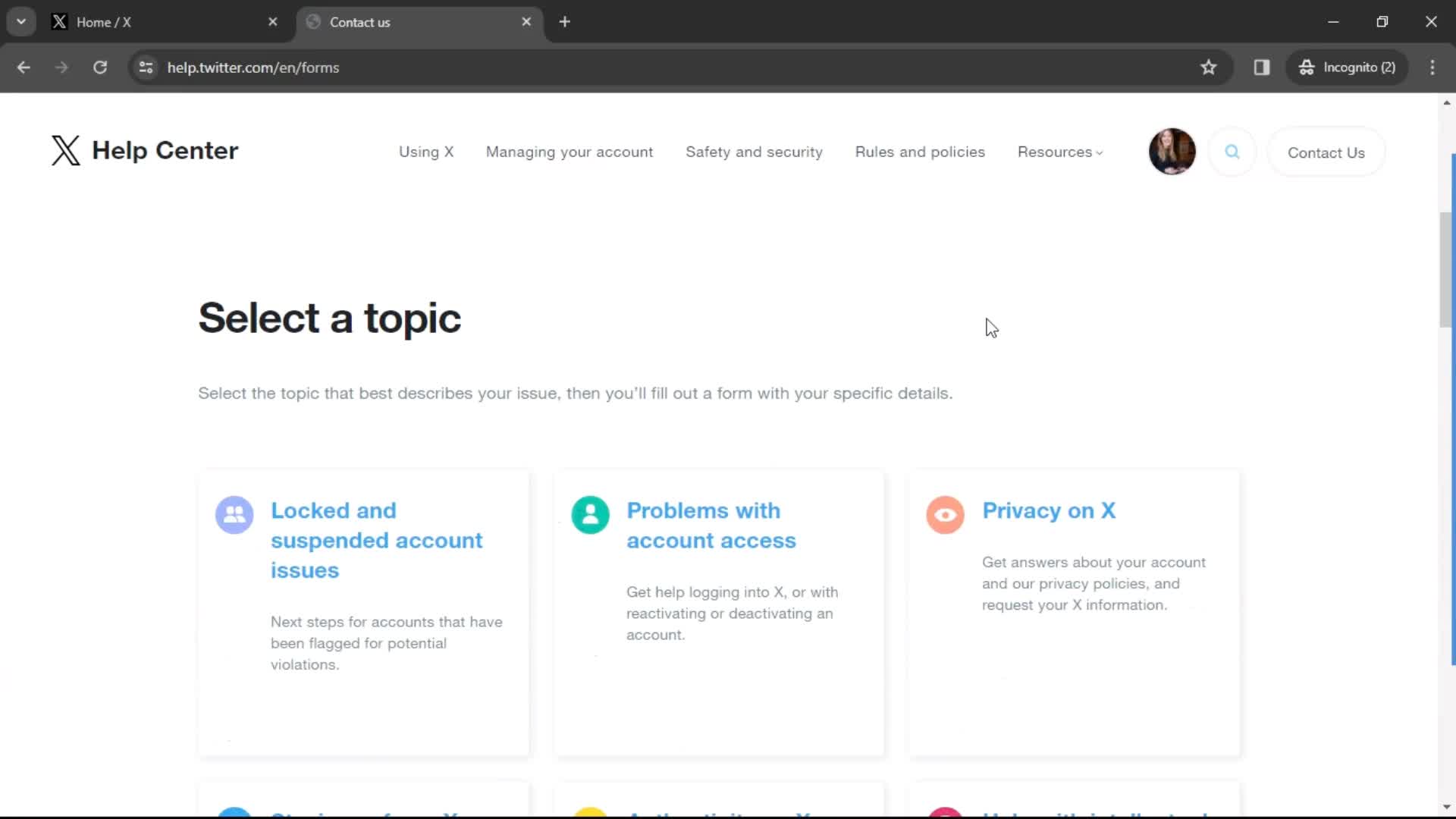
Task: Click the scrollbar down arrow
Action: [1446, 807]
